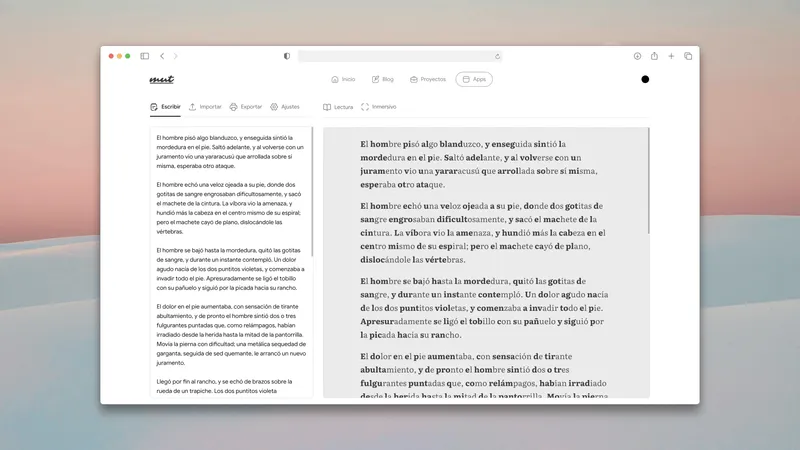800x450 pixels.
Task: Click preview paragraph starting 'El hombre echó una veloz'
Action: pos(483,233)
